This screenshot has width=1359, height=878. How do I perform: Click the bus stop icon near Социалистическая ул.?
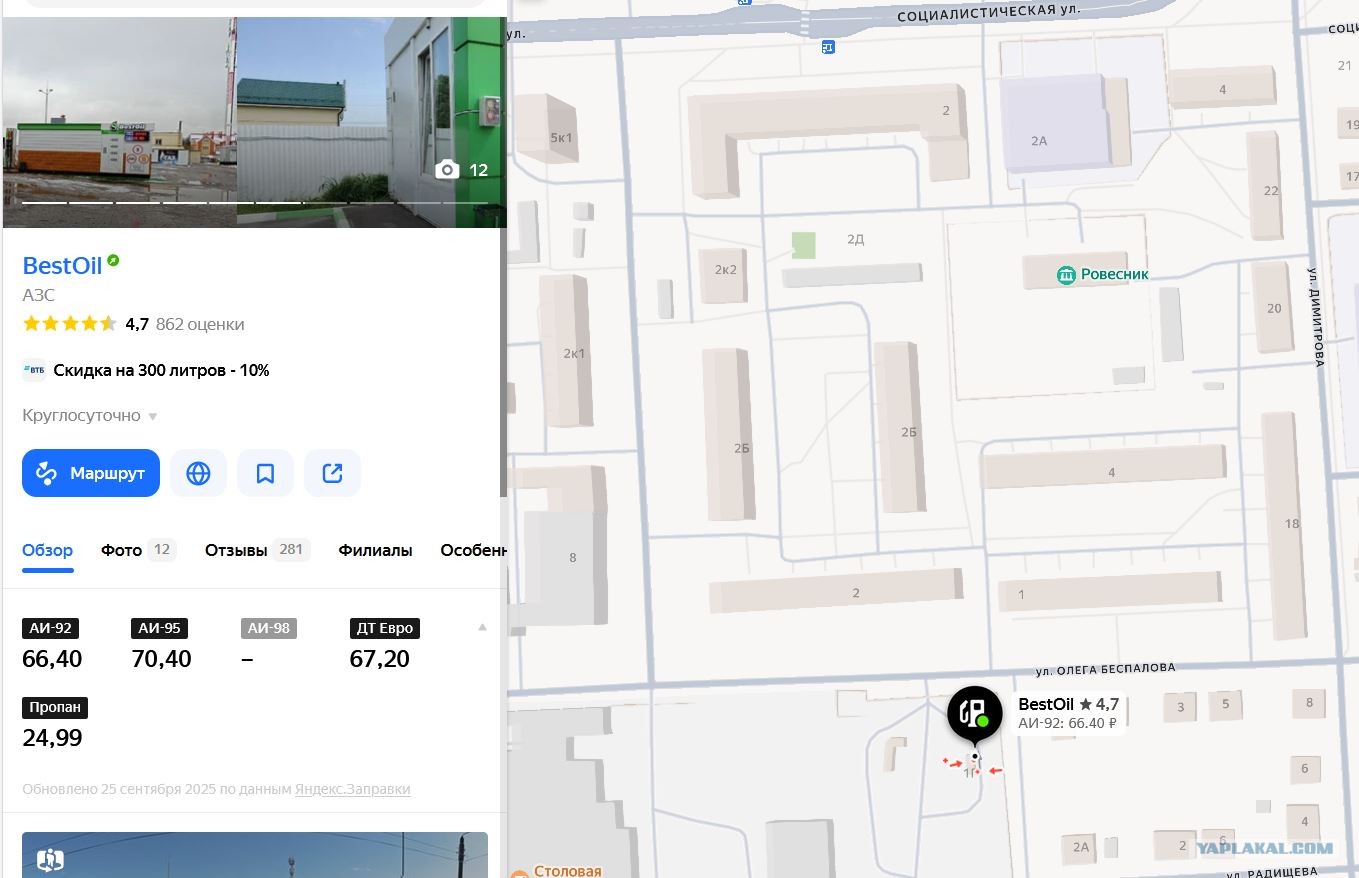coord(828,46)
